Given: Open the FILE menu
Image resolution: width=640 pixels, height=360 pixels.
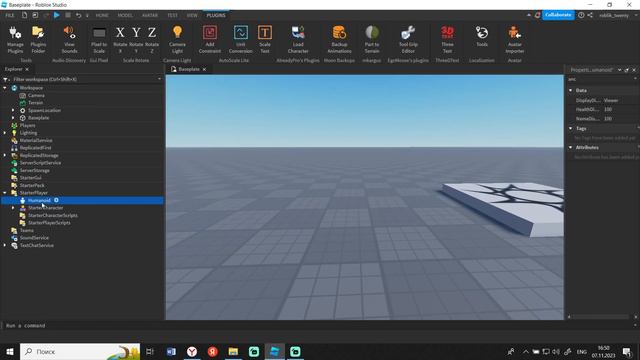Looking at the screenshot, I should click(10, 16).
